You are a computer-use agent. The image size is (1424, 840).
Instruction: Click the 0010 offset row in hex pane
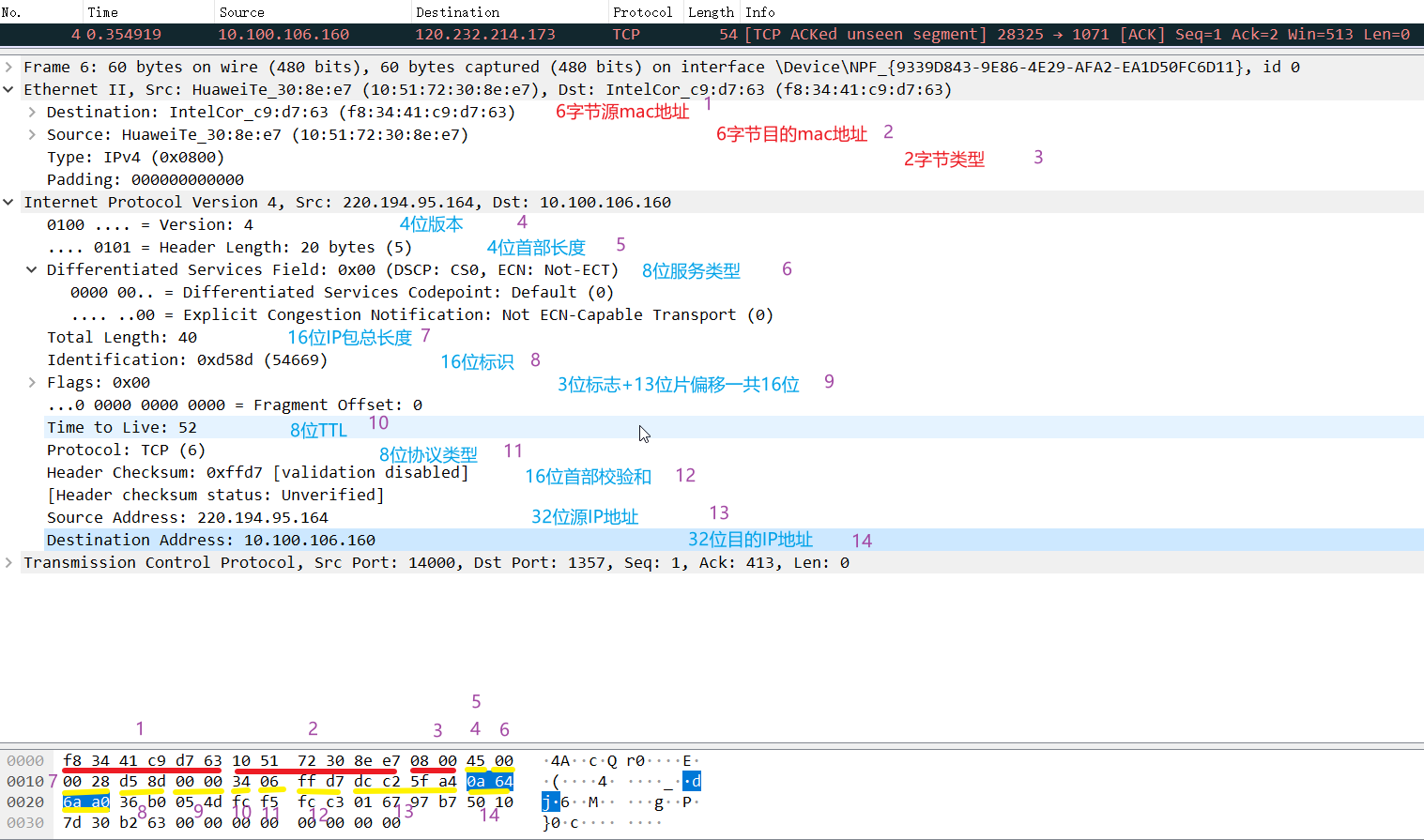pyautogui.click(x=25, y=782)
